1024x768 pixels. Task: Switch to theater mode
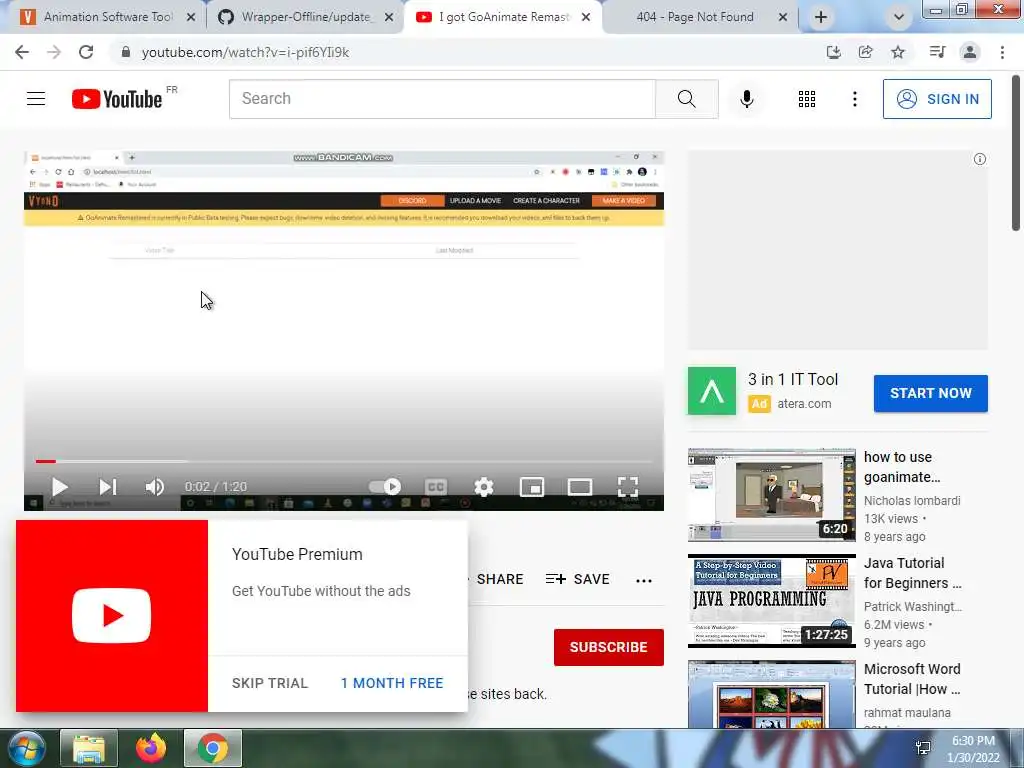tap(579, 487)
